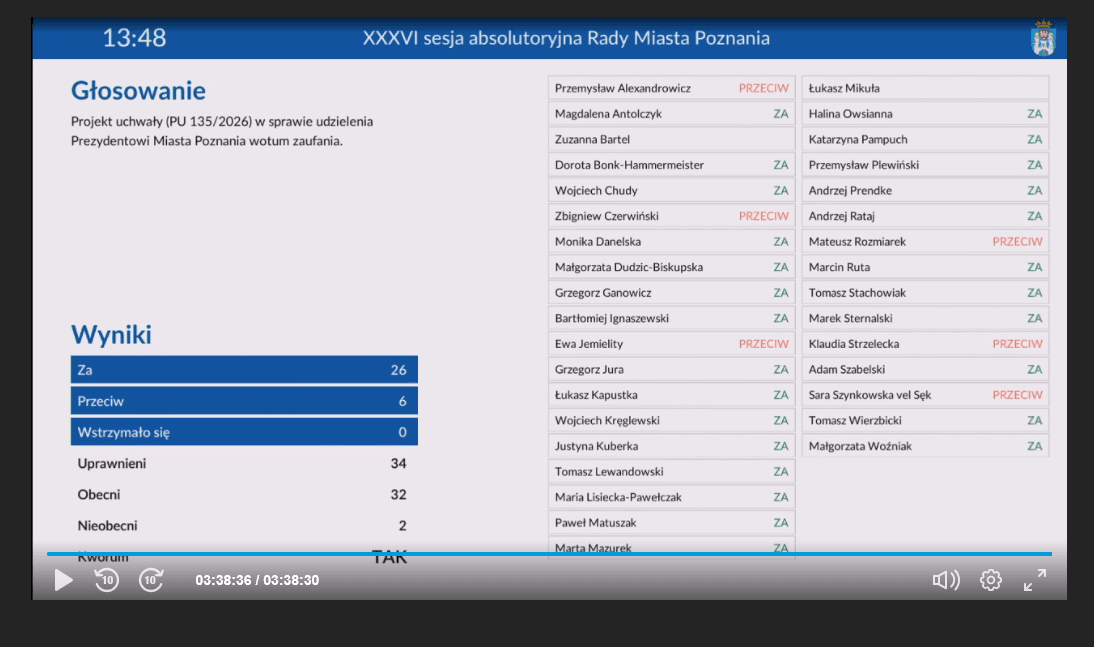Click Małgorzata Woźniak's row
The height and width of the screenshot is (647, 1094).
pyautogui.click(x=925, y=446)
